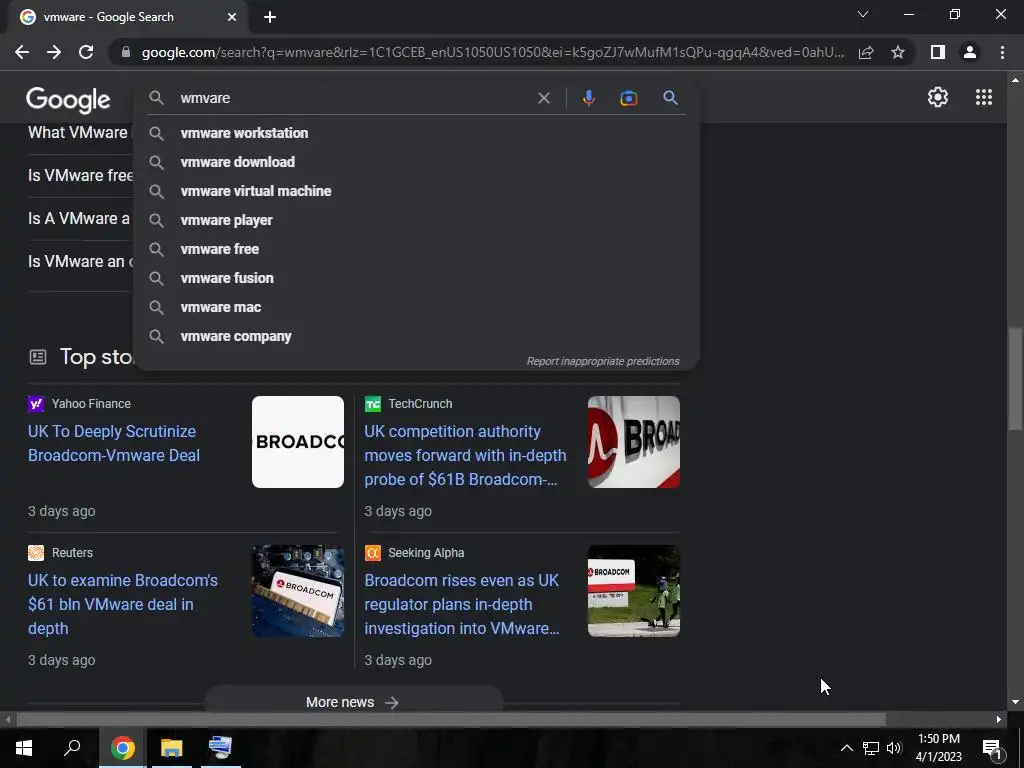The image size is (1024, 768).
Task: Submit search with blue magnifier icon
Action: [x=670, y=98]
